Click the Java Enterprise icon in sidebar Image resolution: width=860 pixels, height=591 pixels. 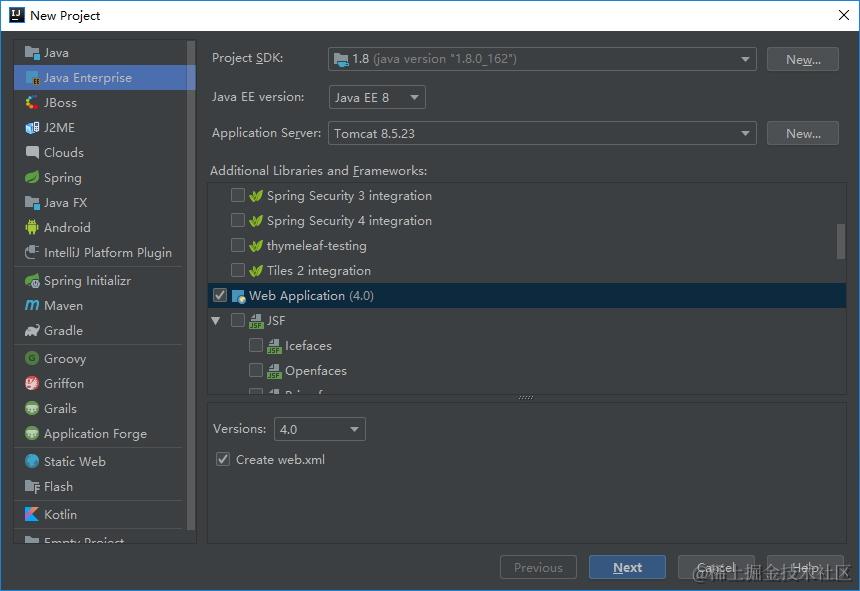[x=32, y=78]
